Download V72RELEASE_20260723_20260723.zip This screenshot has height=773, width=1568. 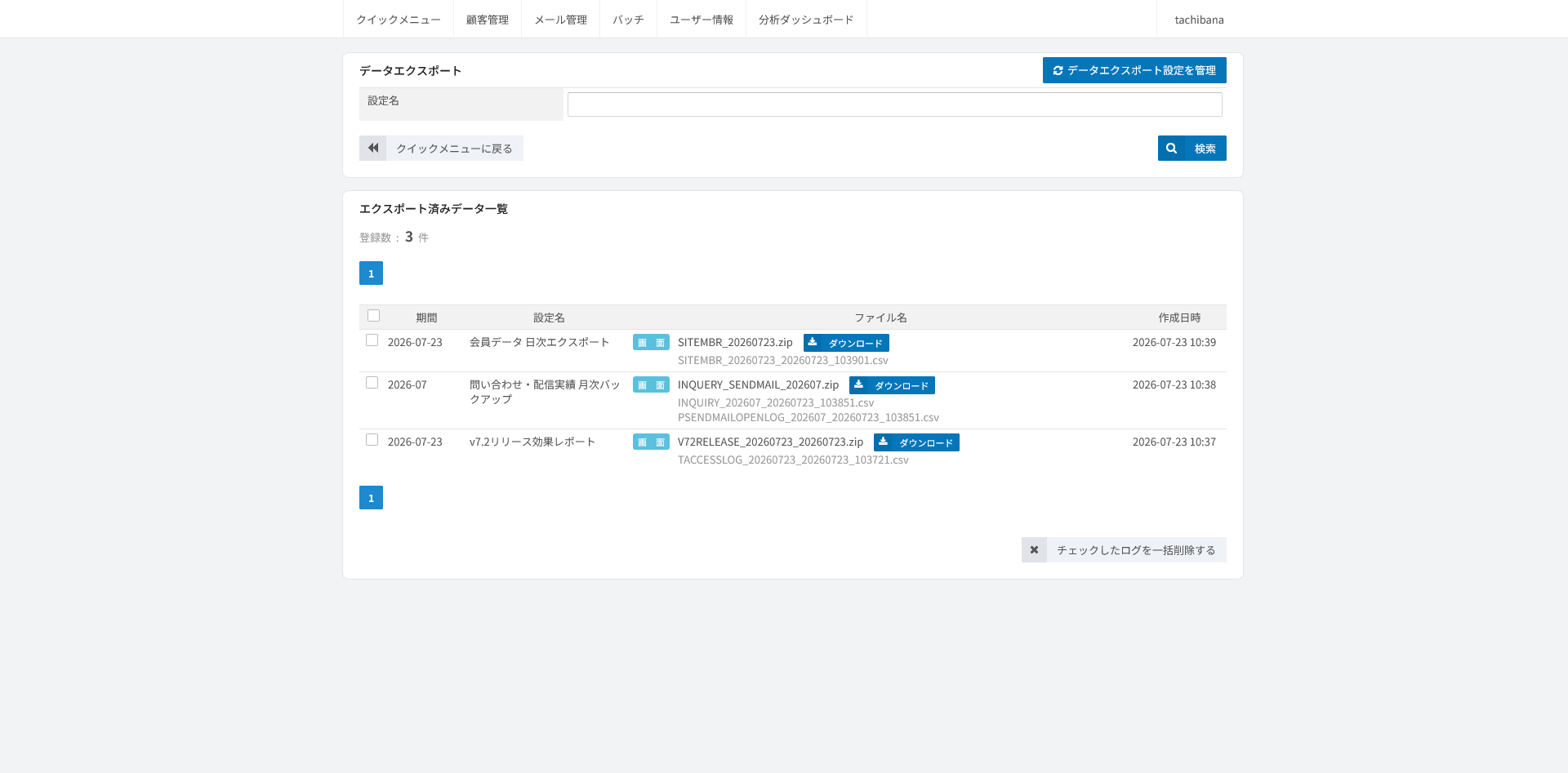click(916, 442)
